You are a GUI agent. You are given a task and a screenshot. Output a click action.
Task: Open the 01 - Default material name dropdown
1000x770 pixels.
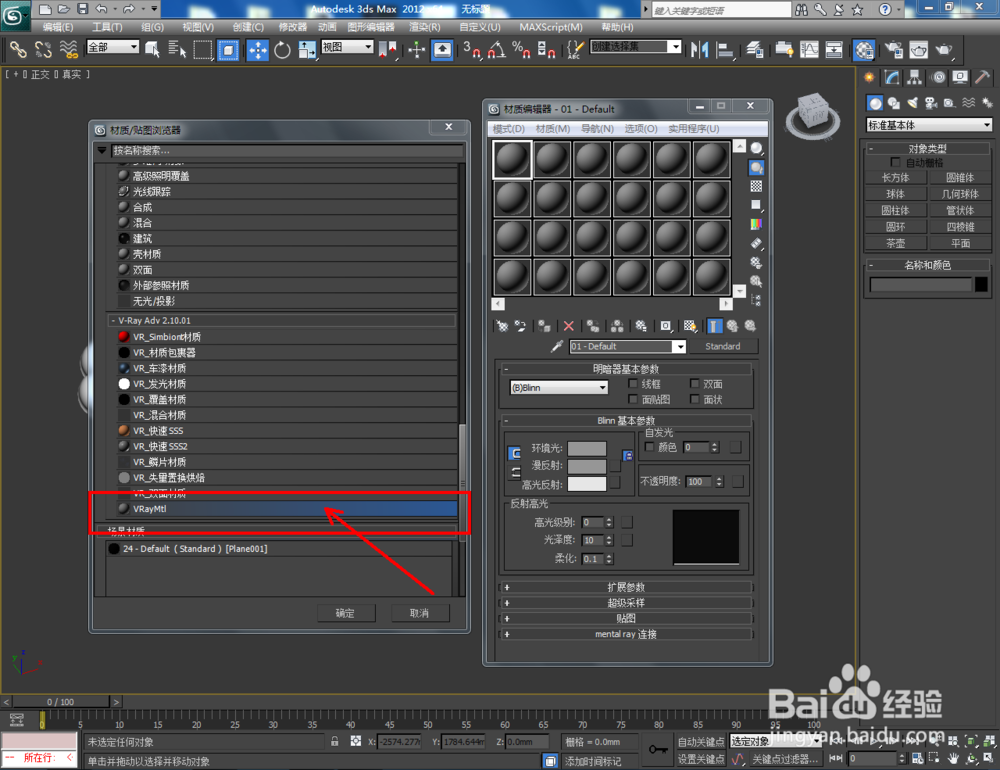coord(628,346)
